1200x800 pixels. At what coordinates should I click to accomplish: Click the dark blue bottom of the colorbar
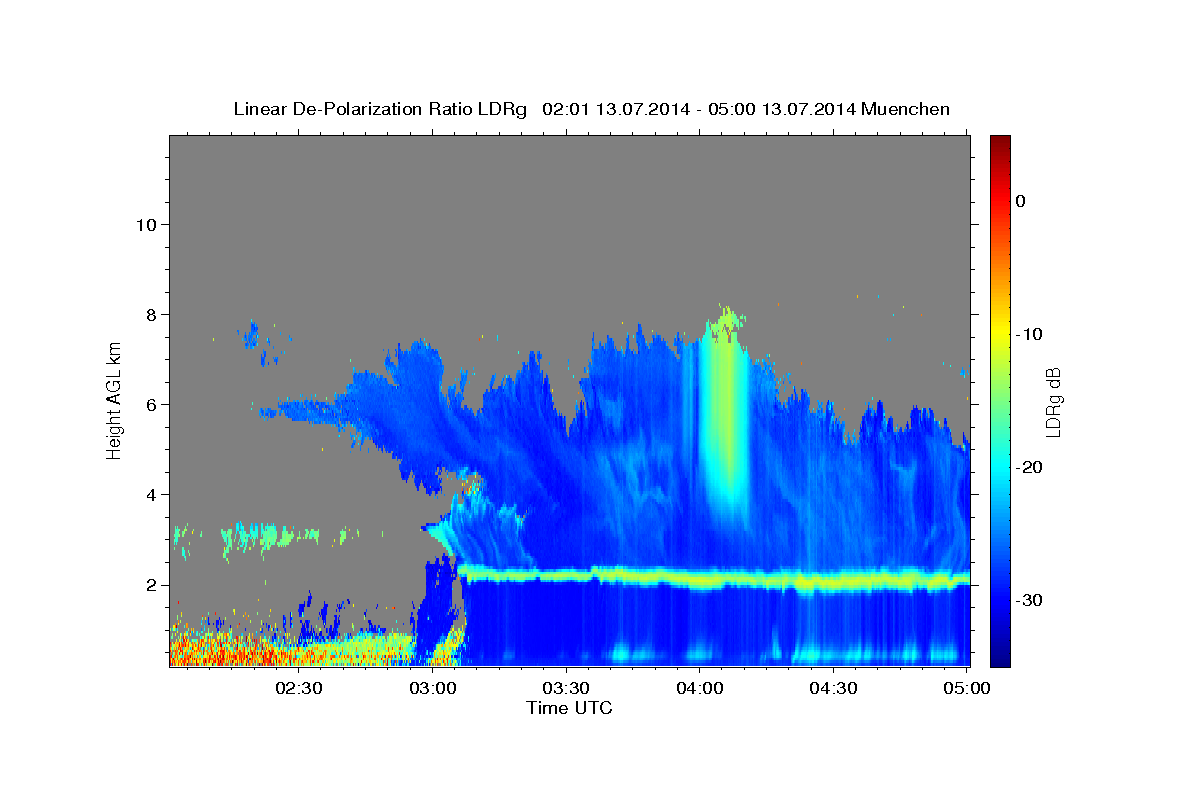click(x=1000, y=658)
